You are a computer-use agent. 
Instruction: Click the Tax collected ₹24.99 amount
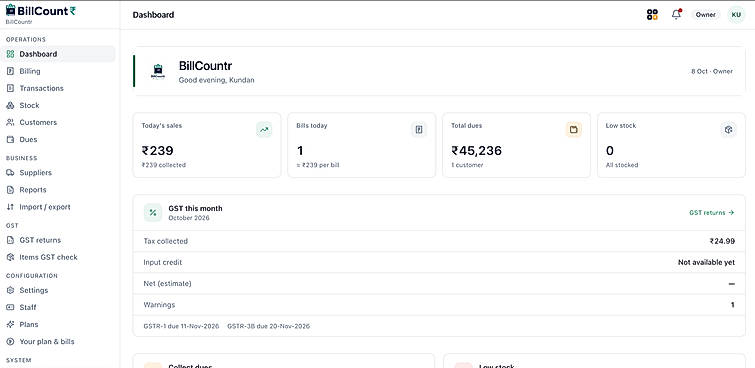coord(722,241)
